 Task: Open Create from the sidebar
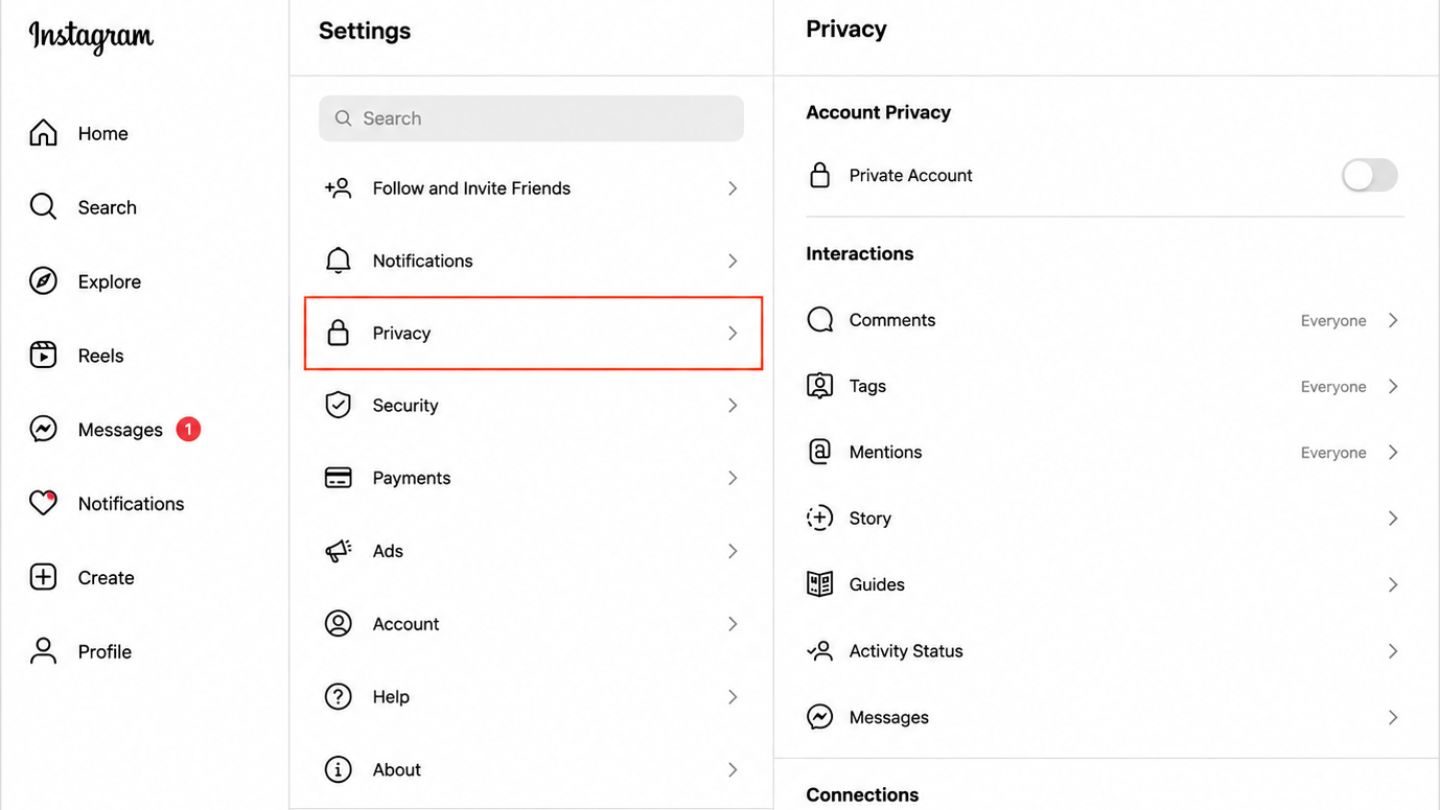106,577
